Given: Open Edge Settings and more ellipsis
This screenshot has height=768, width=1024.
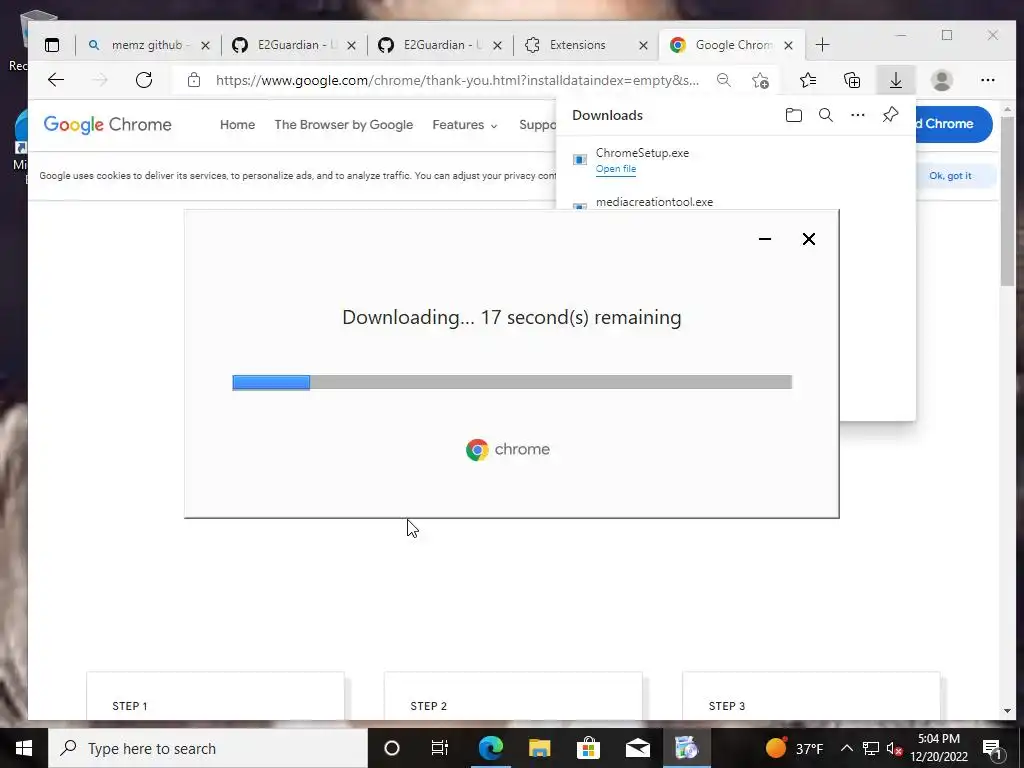Looking at the screenshot, I should click(987, 80).
